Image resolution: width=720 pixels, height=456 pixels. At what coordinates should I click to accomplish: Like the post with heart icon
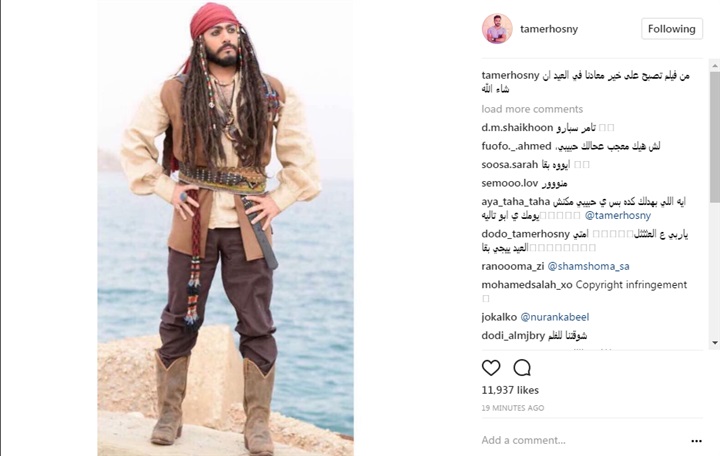click(x=491, y=368)
